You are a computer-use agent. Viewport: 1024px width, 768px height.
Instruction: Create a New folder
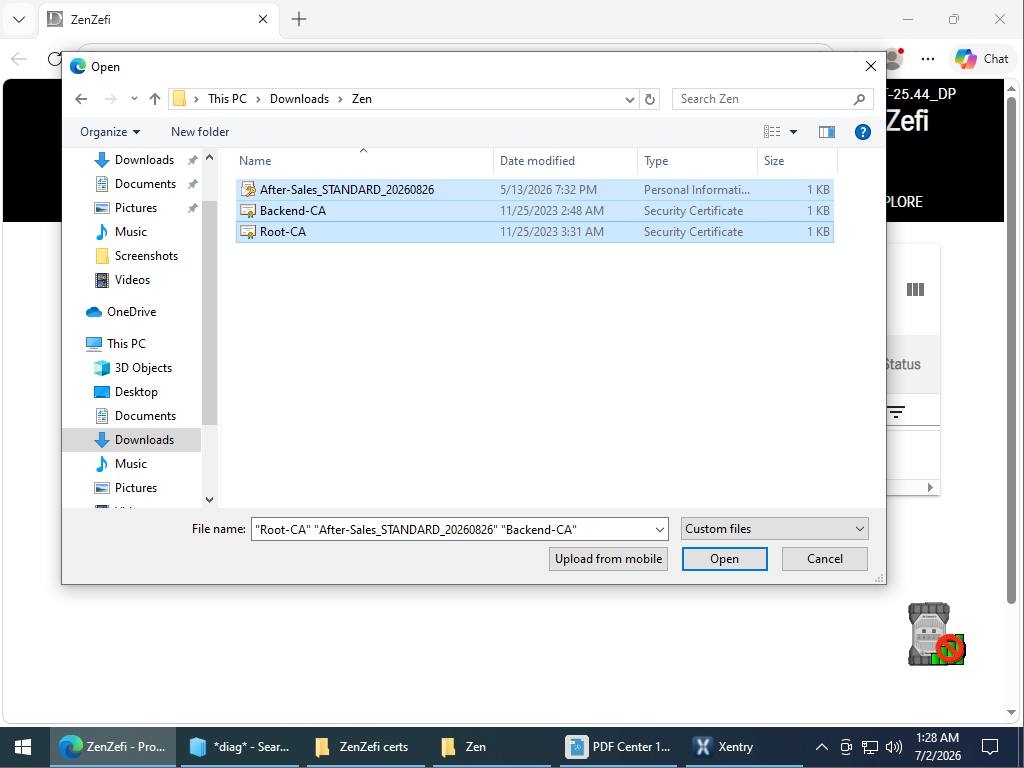[x=200, y=132]
